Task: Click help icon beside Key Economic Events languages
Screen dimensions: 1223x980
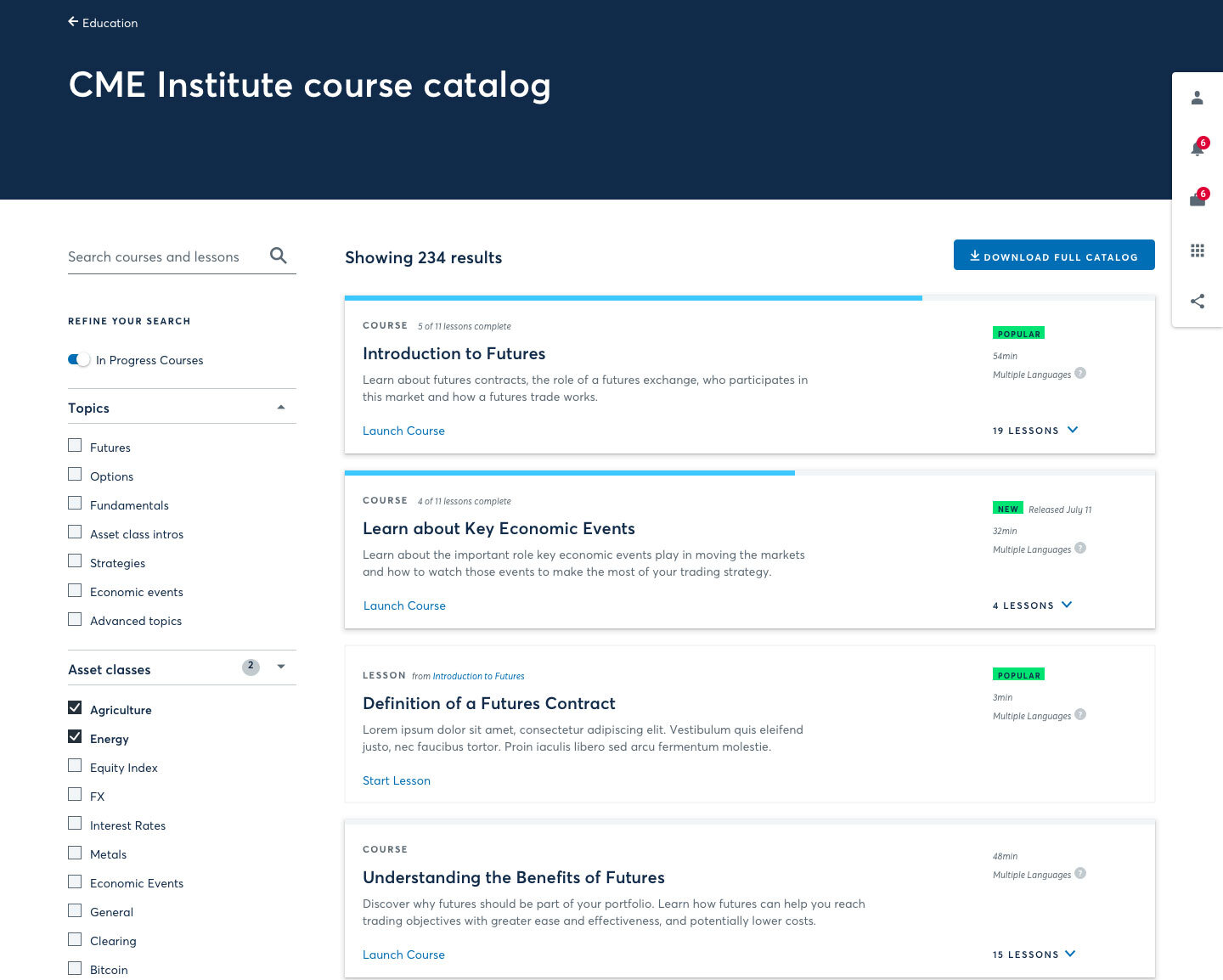Action: pyautogui.click(x=1080, y=548)
